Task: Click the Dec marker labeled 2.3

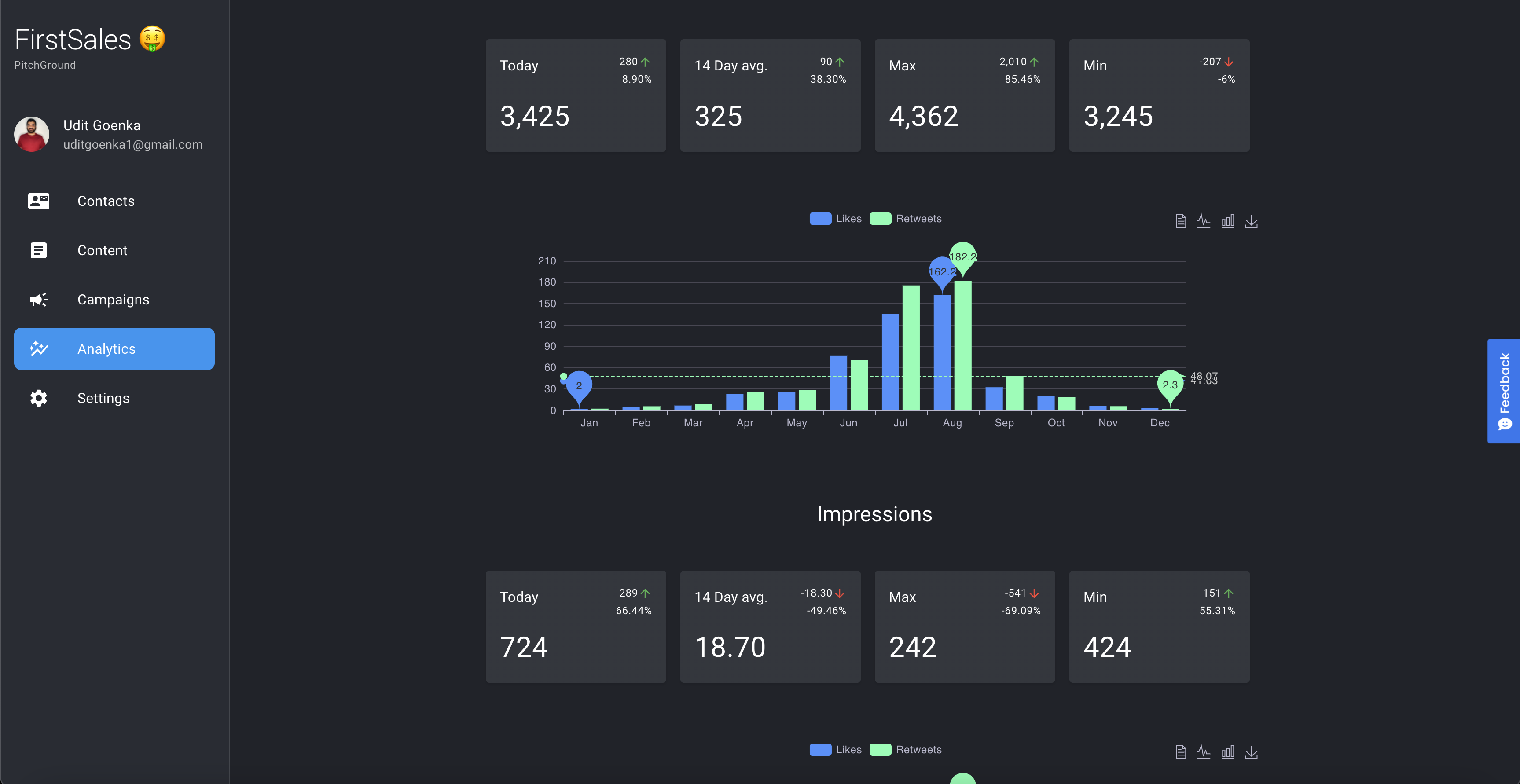Action: coord(1170,384)
